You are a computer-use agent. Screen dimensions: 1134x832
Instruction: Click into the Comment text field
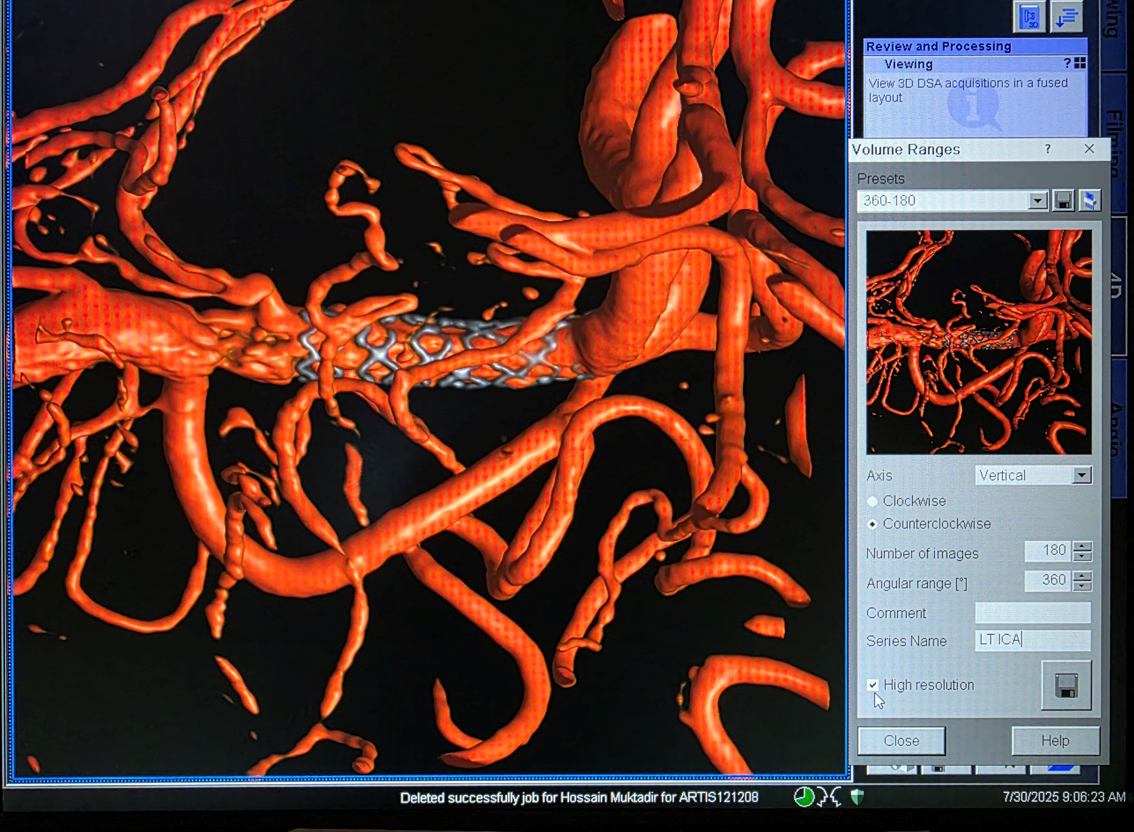tap(1032, 613)
